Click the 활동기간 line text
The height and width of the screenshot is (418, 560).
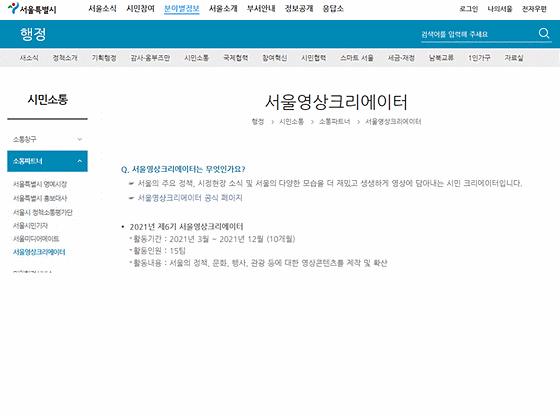[213, 239]
